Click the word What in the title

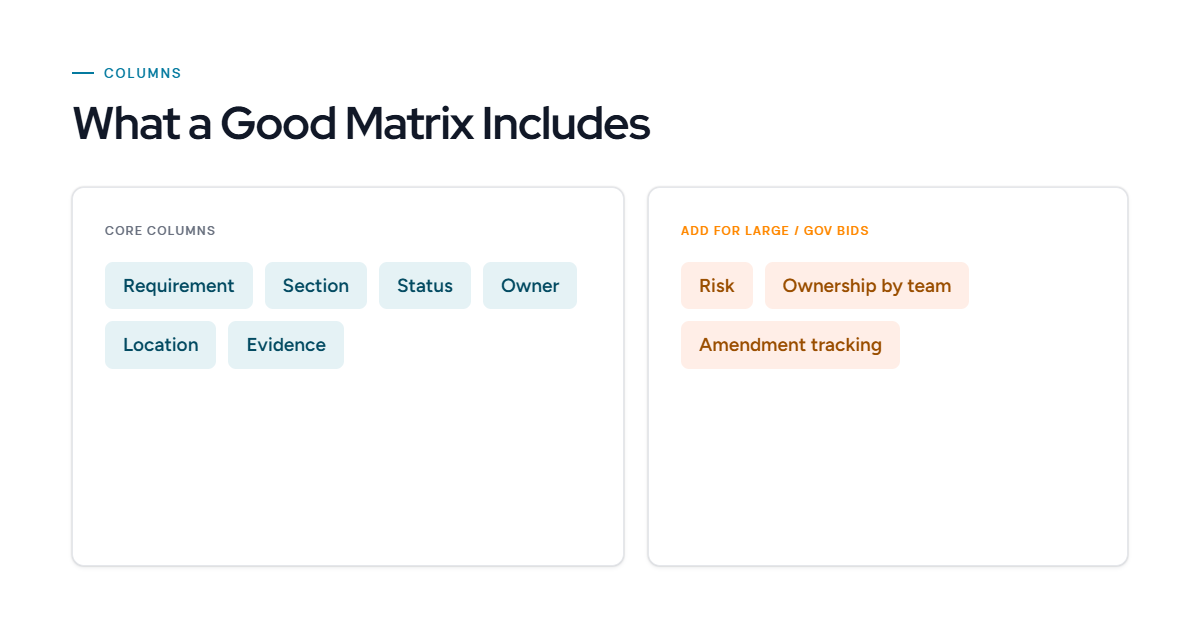[127, 124]
